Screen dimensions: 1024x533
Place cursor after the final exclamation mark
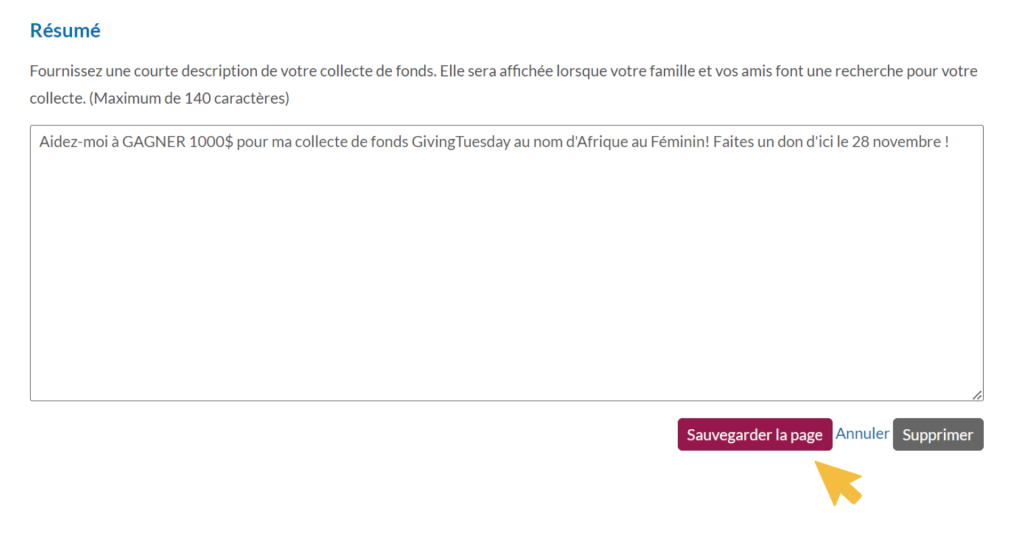(x=950, y=142)
